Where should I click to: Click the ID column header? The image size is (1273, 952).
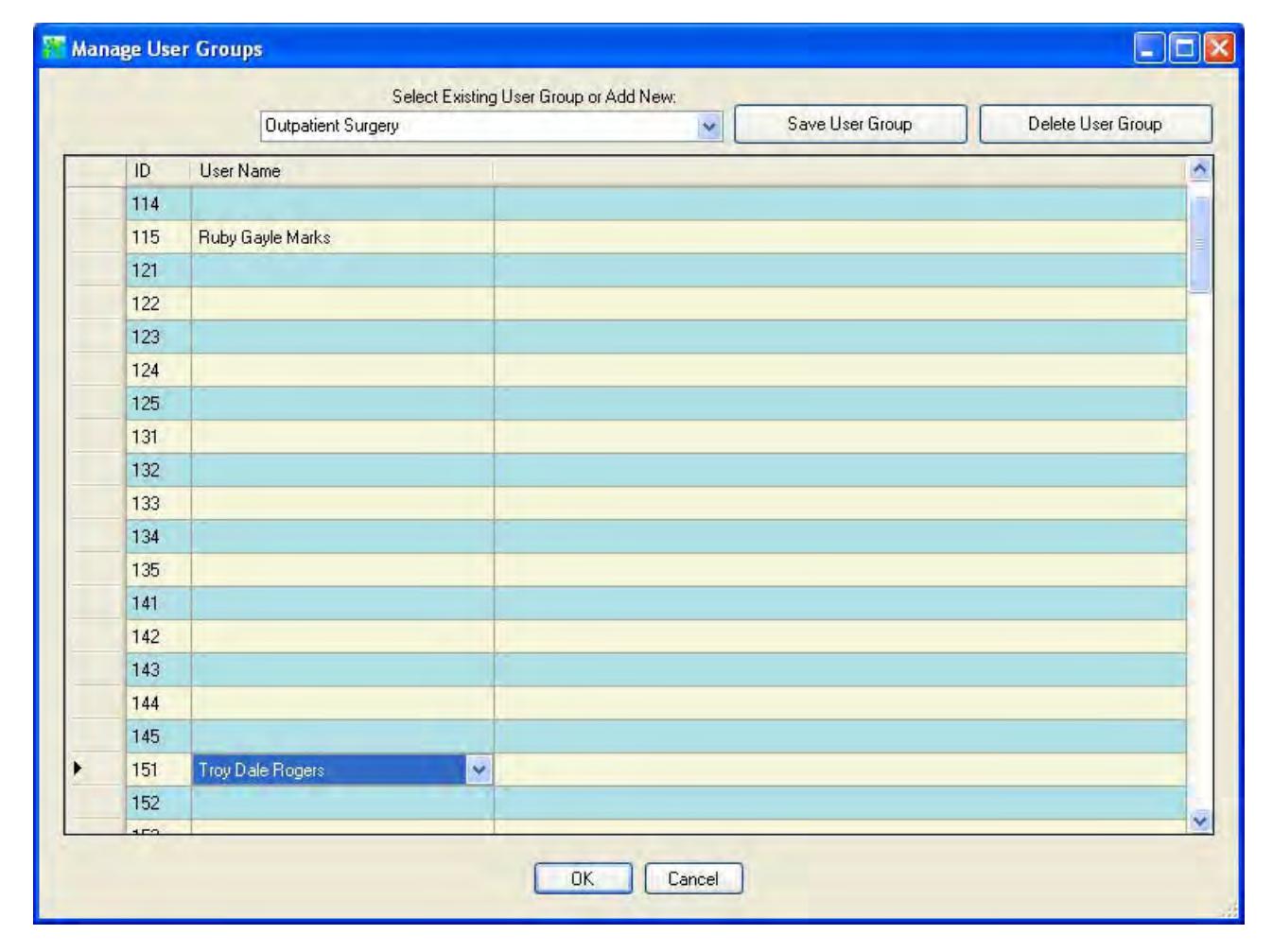click(159, 171)
